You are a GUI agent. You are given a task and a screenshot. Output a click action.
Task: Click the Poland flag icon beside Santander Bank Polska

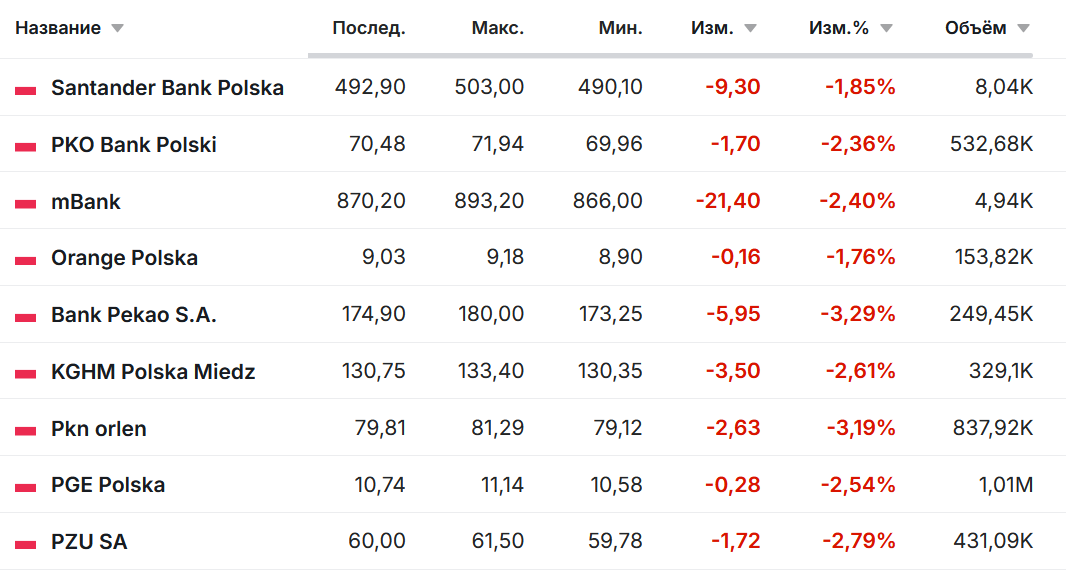pos(25,89)
